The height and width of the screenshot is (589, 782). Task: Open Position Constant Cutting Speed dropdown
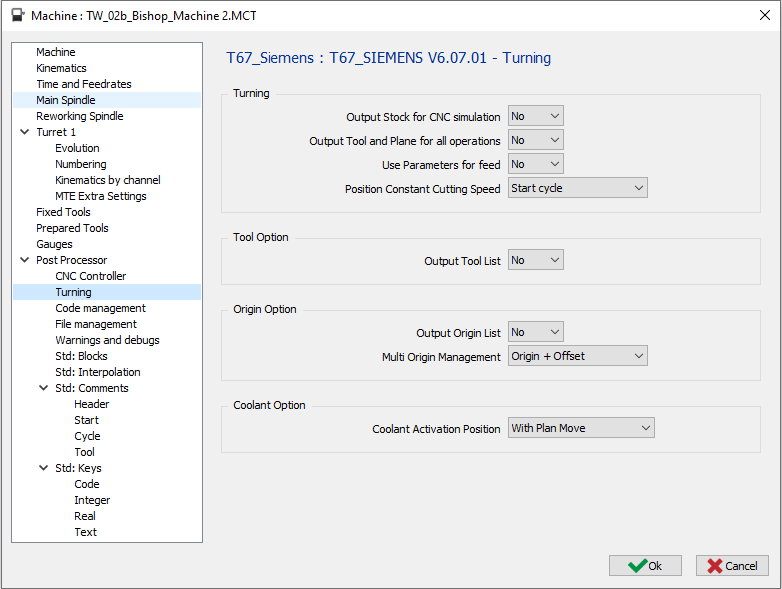577,188
